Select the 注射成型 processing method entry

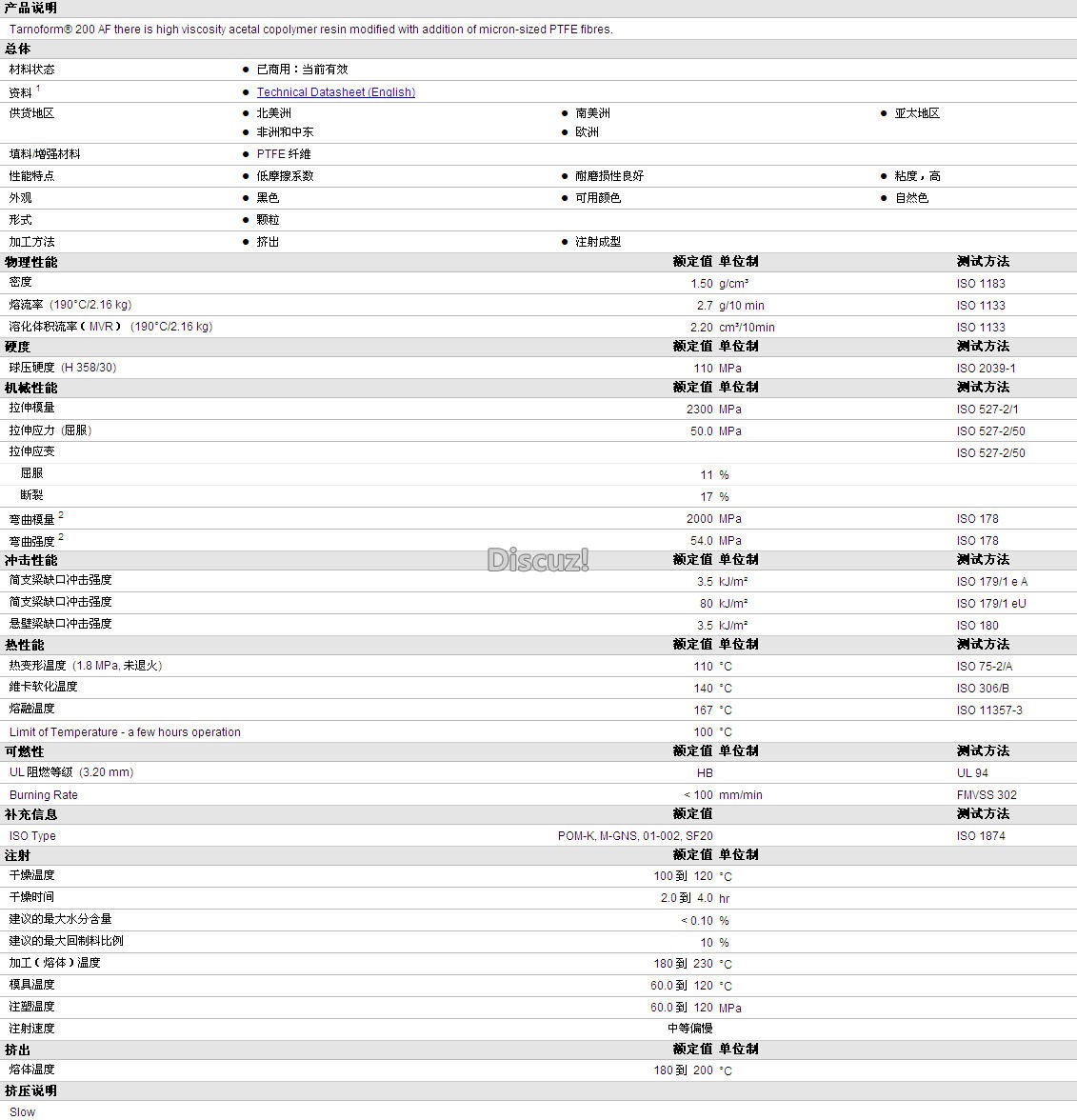[x=598, y=242]
